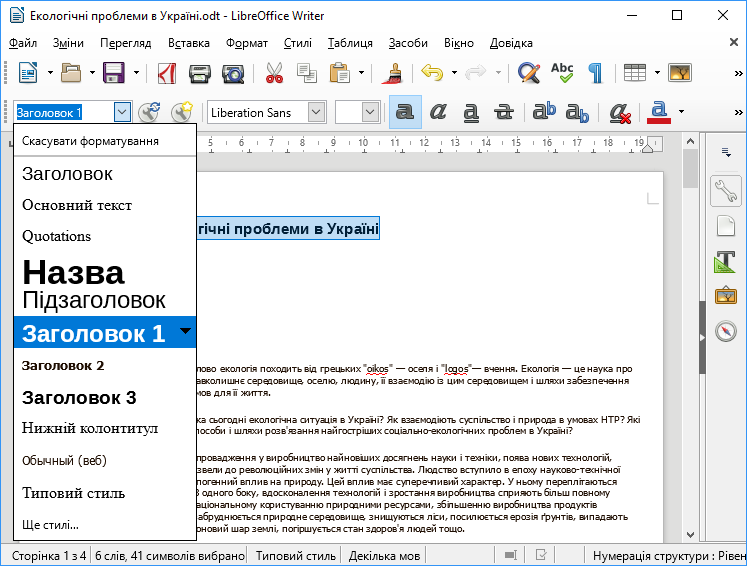Toggle formatting marks (pilcrow)
Image resolution: width=750 pixels, height=566 pixels.
pyautogui.click(x=595, y=73)
